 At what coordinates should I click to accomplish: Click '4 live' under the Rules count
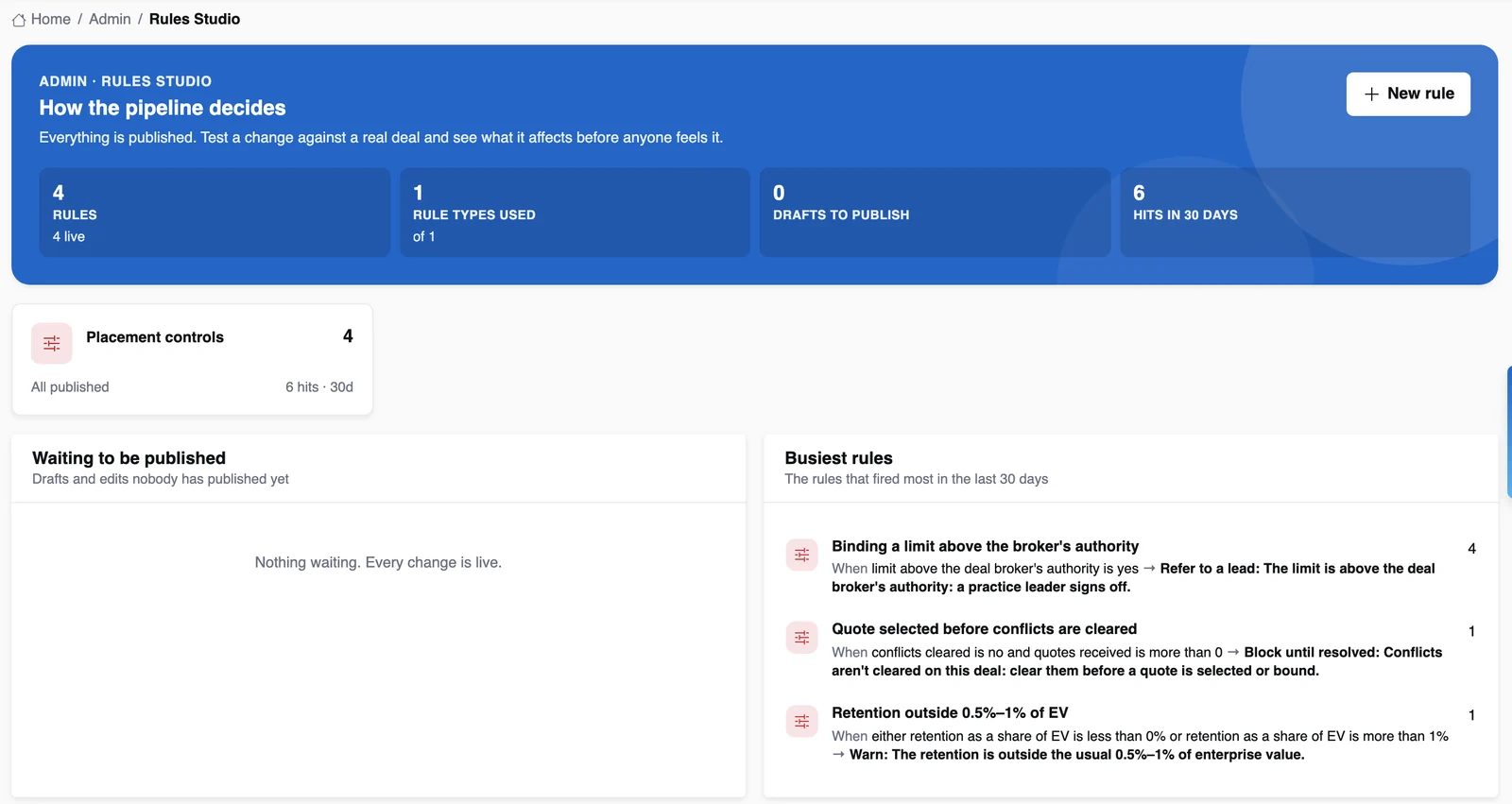click(x=69, y=237)
